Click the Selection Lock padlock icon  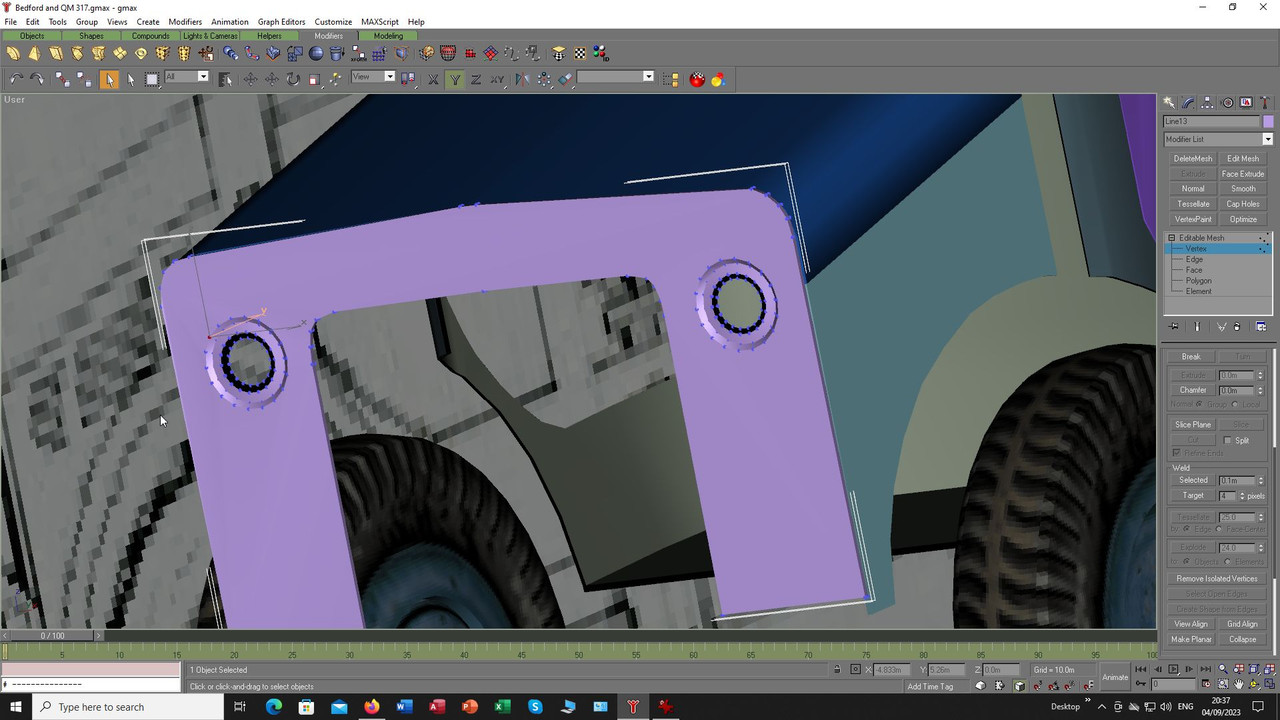click(837, 670)
